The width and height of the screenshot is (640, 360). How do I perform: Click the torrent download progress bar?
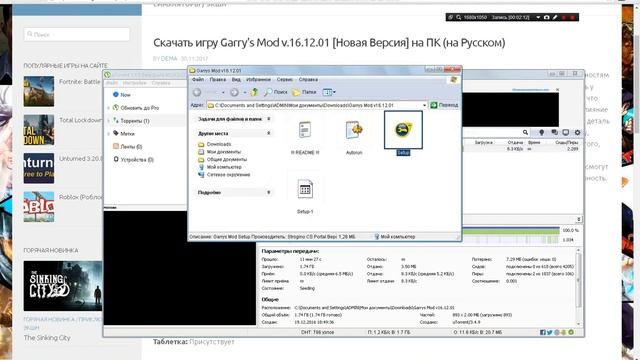click(x=511, y=231)
